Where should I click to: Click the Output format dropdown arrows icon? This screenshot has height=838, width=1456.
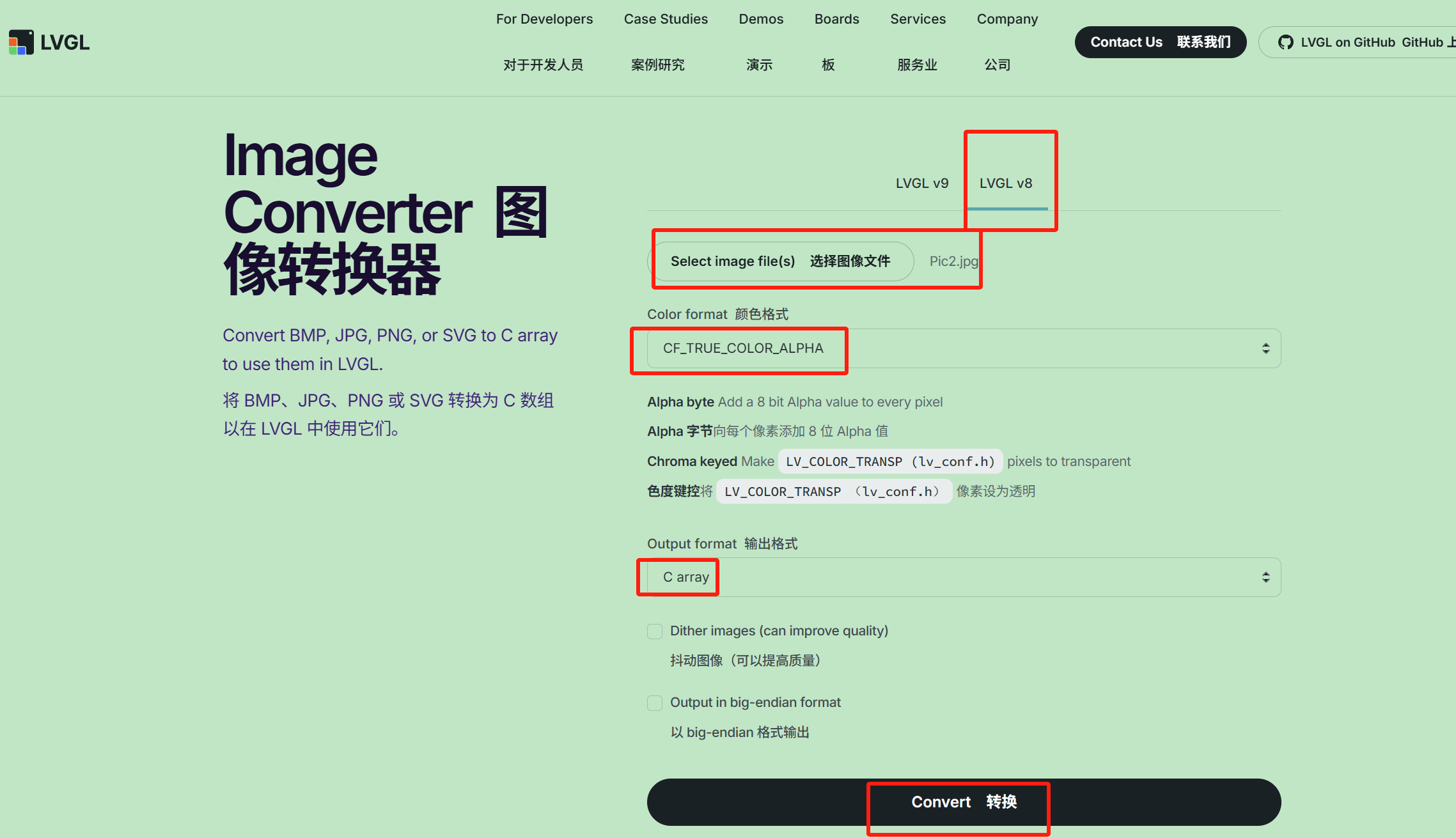(1265, 577)
